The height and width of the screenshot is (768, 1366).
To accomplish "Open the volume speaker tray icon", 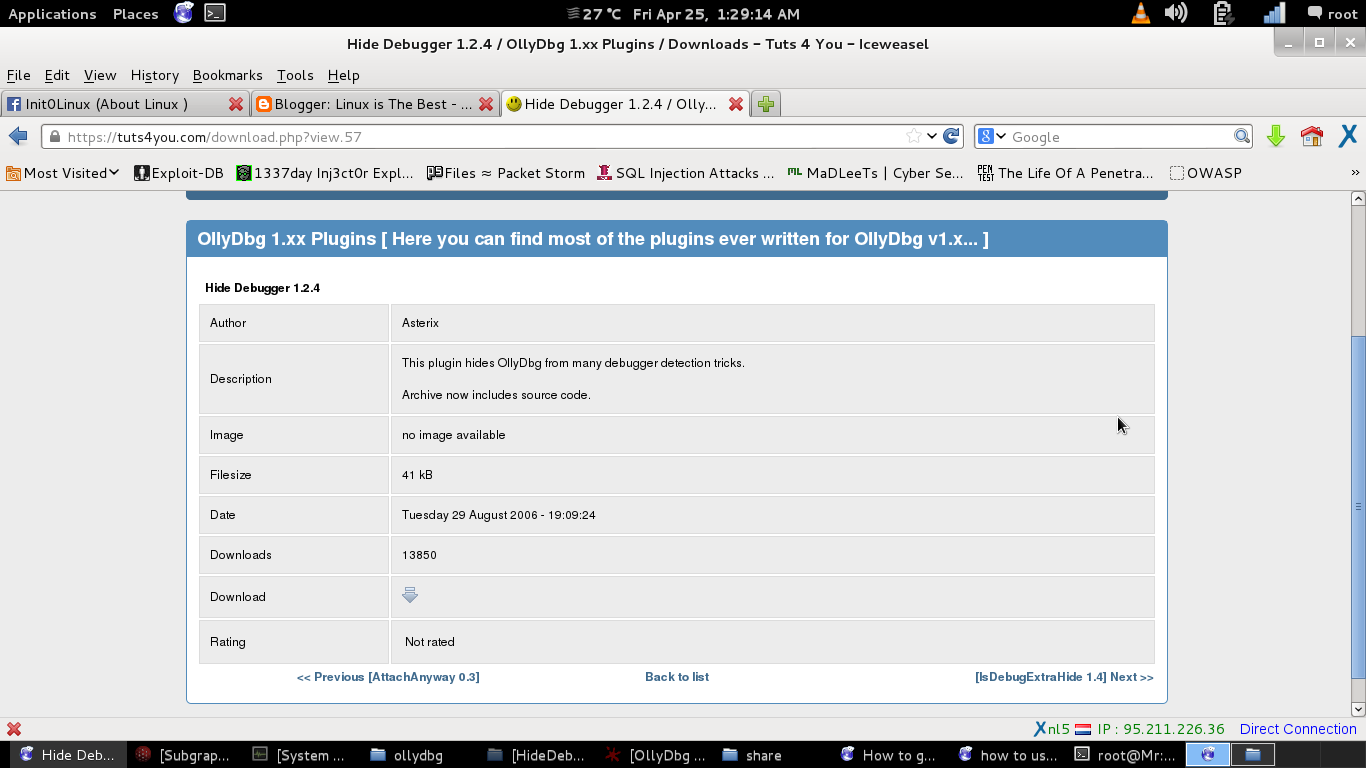I will (1177, 14).
